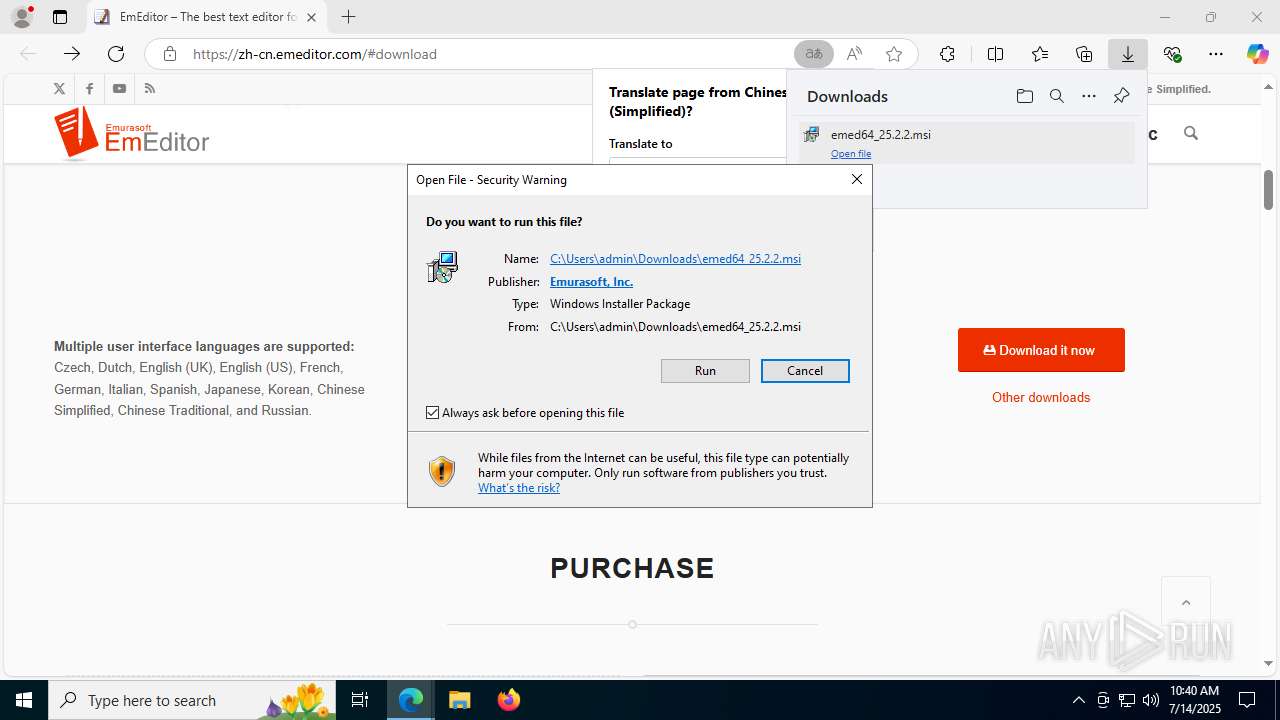Open the Favorites list icon

tap(1040, 54)
